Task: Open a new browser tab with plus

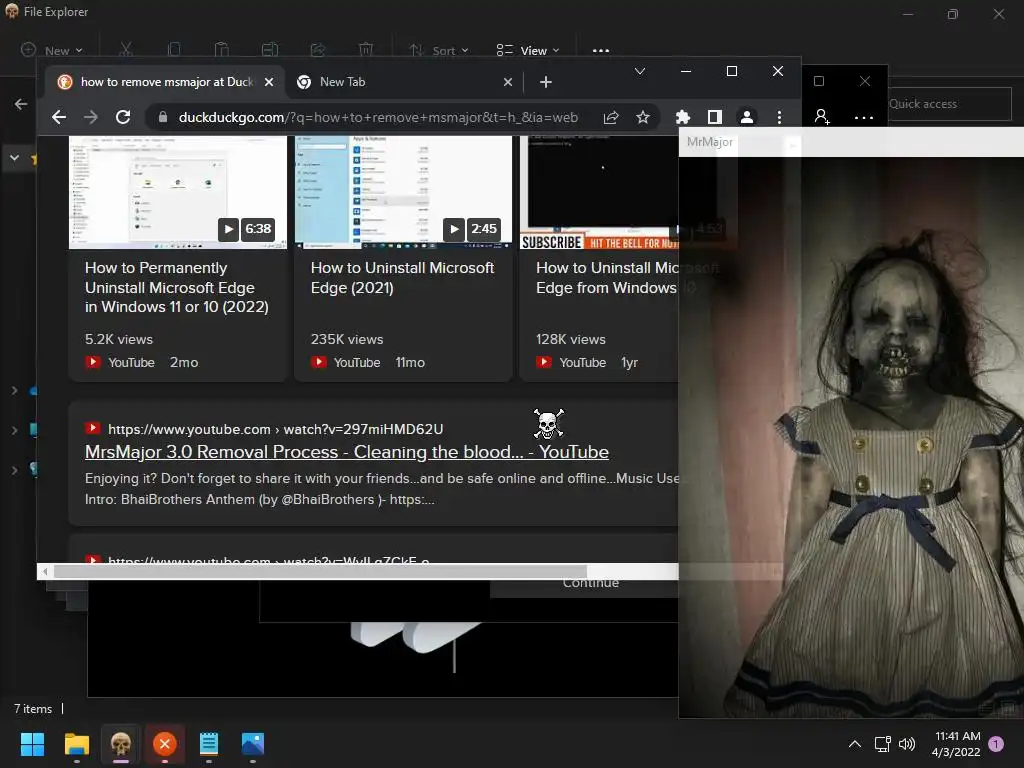Action: coord(546,82)
